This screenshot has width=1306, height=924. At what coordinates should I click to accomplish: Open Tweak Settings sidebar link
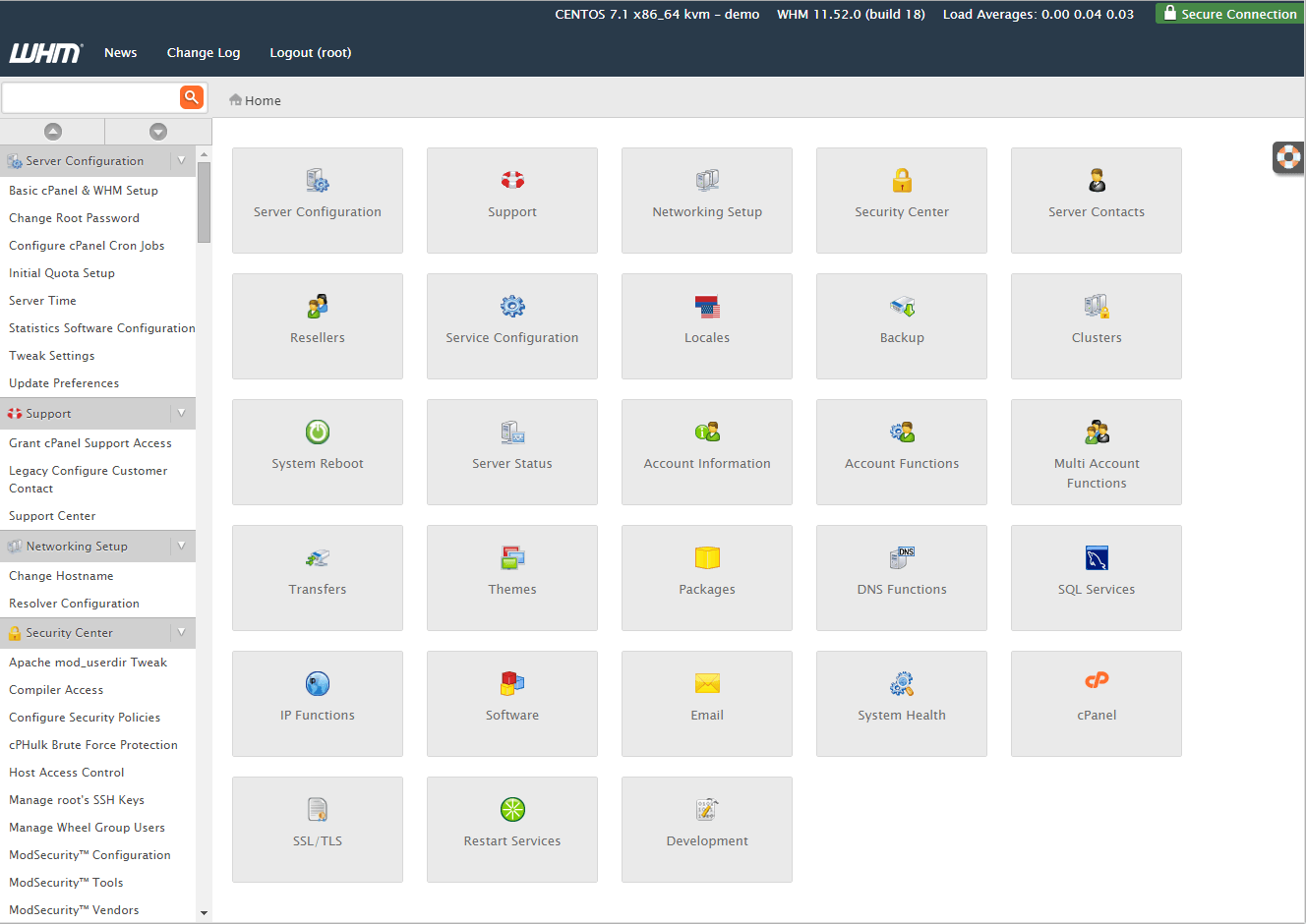pyautogui.click(x=52, y=356)
